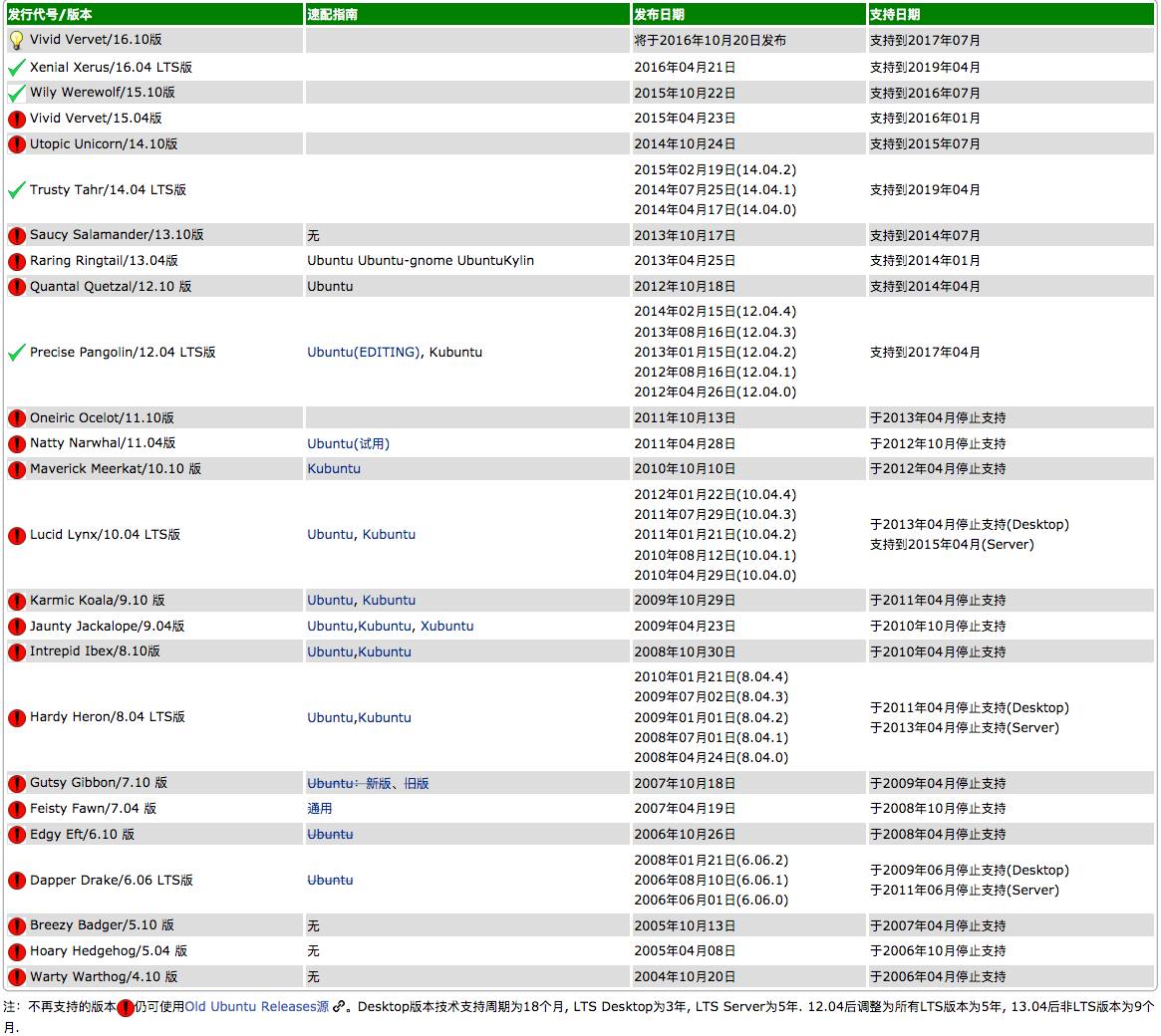Open the 通用 link in Feisty Fawn row
Image resolution: width=1161 pixels, height=1036 pixels.
(x=320, y=809)
